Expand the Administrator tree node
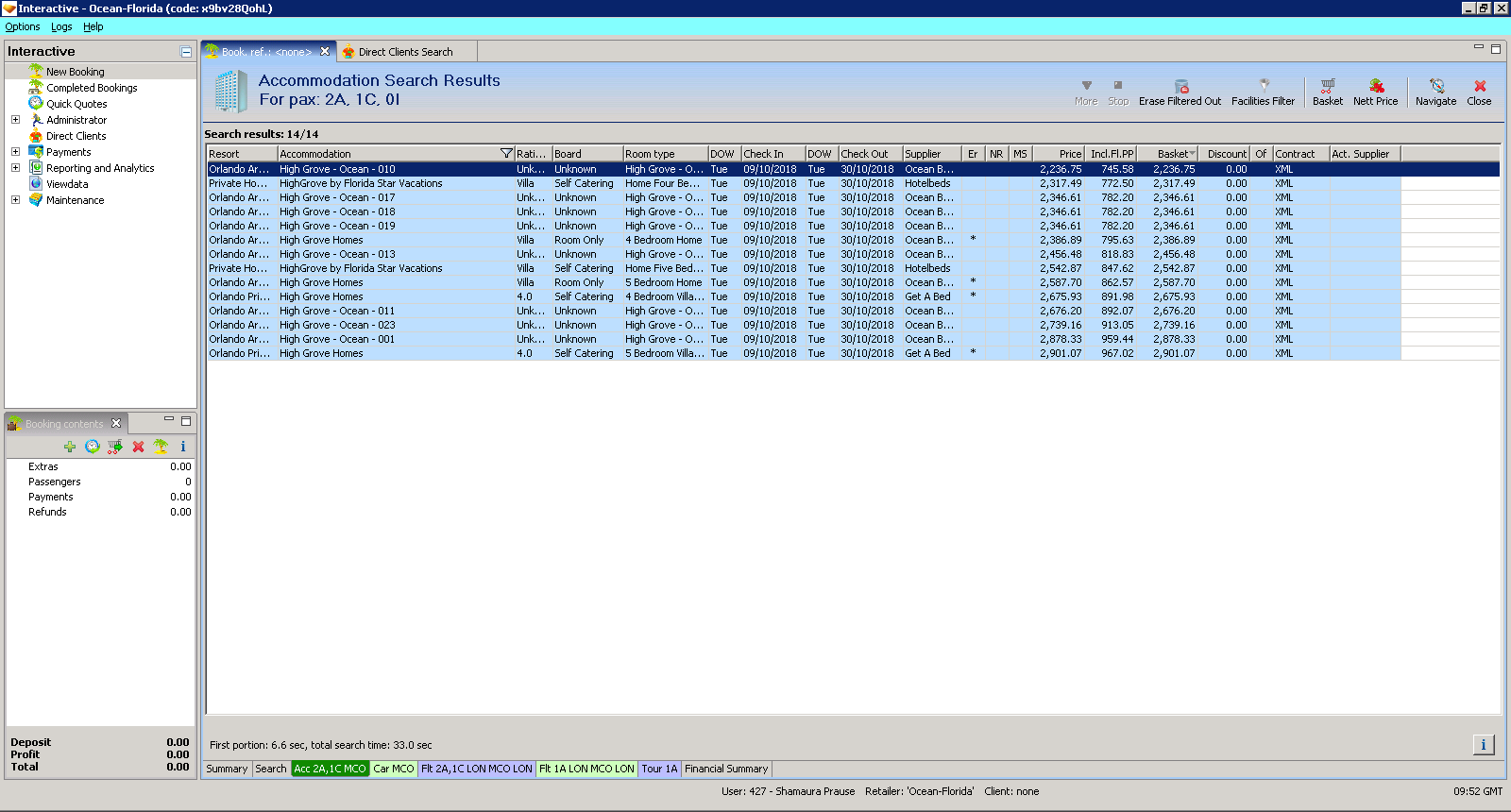 coord(15,120)
